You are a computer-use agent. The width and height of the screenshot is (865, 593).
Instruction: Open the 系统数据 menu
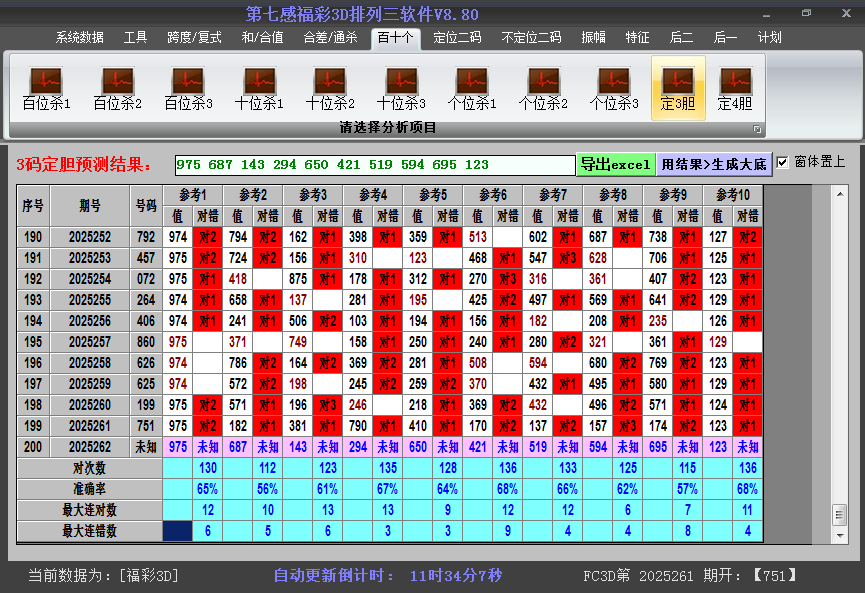pyautogui.click(x=79, y=38)
